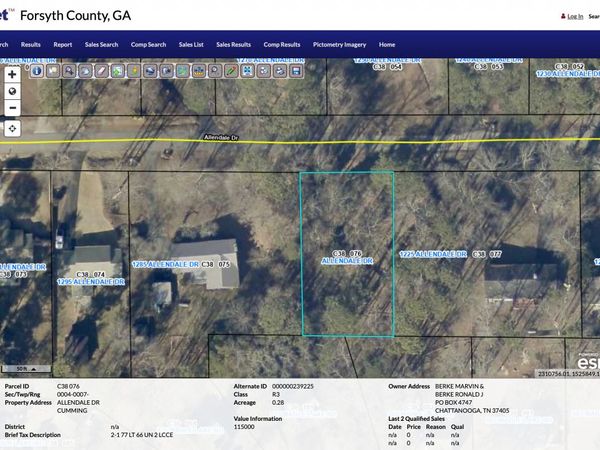Go to the Home menu item
Image resolution: width=600 pixels, height=450 pixels.
tap(387, 44)
